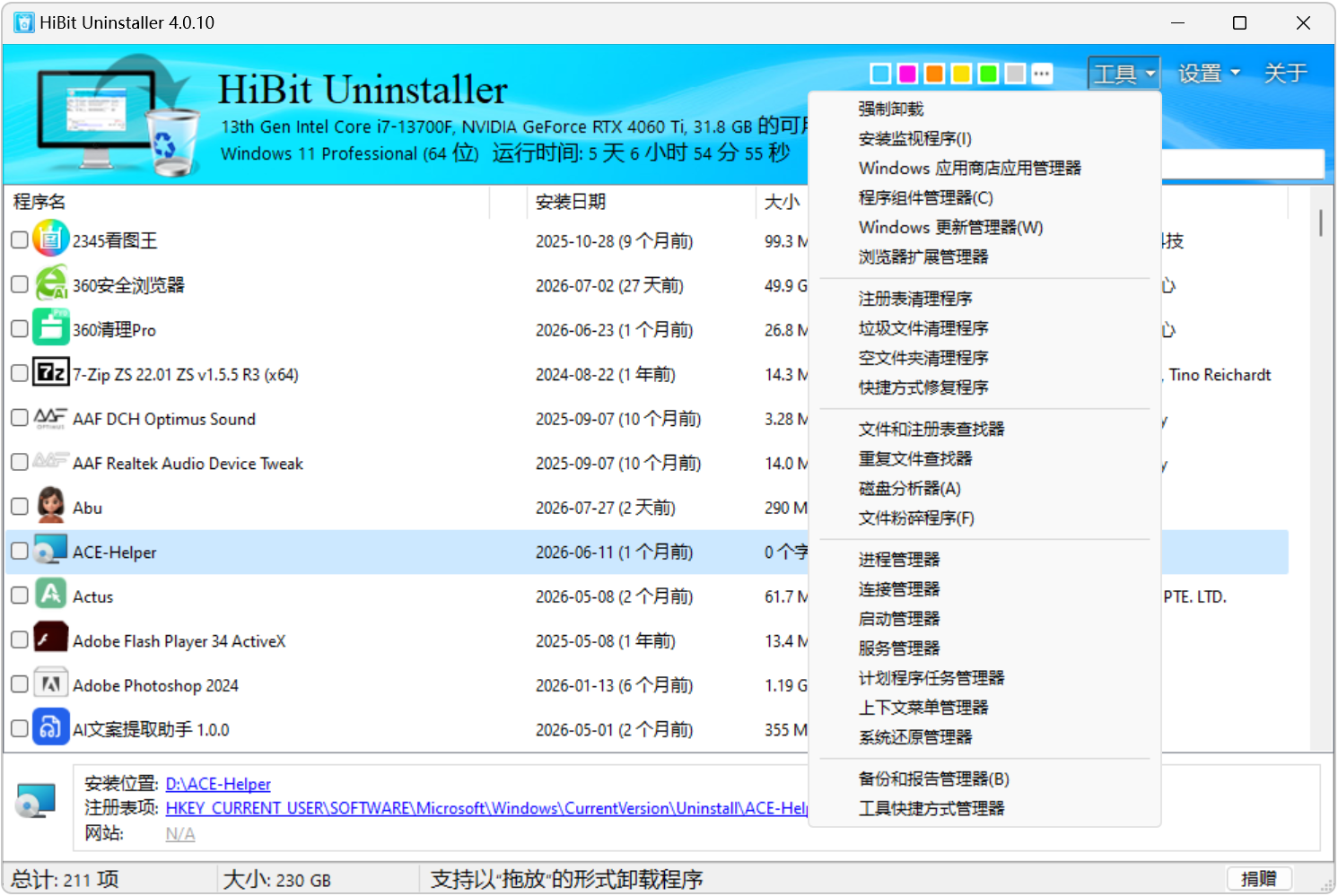Tick the checkbox for Abu
Viewport: 1338px width, 896px height.
[x=19, y=506]
